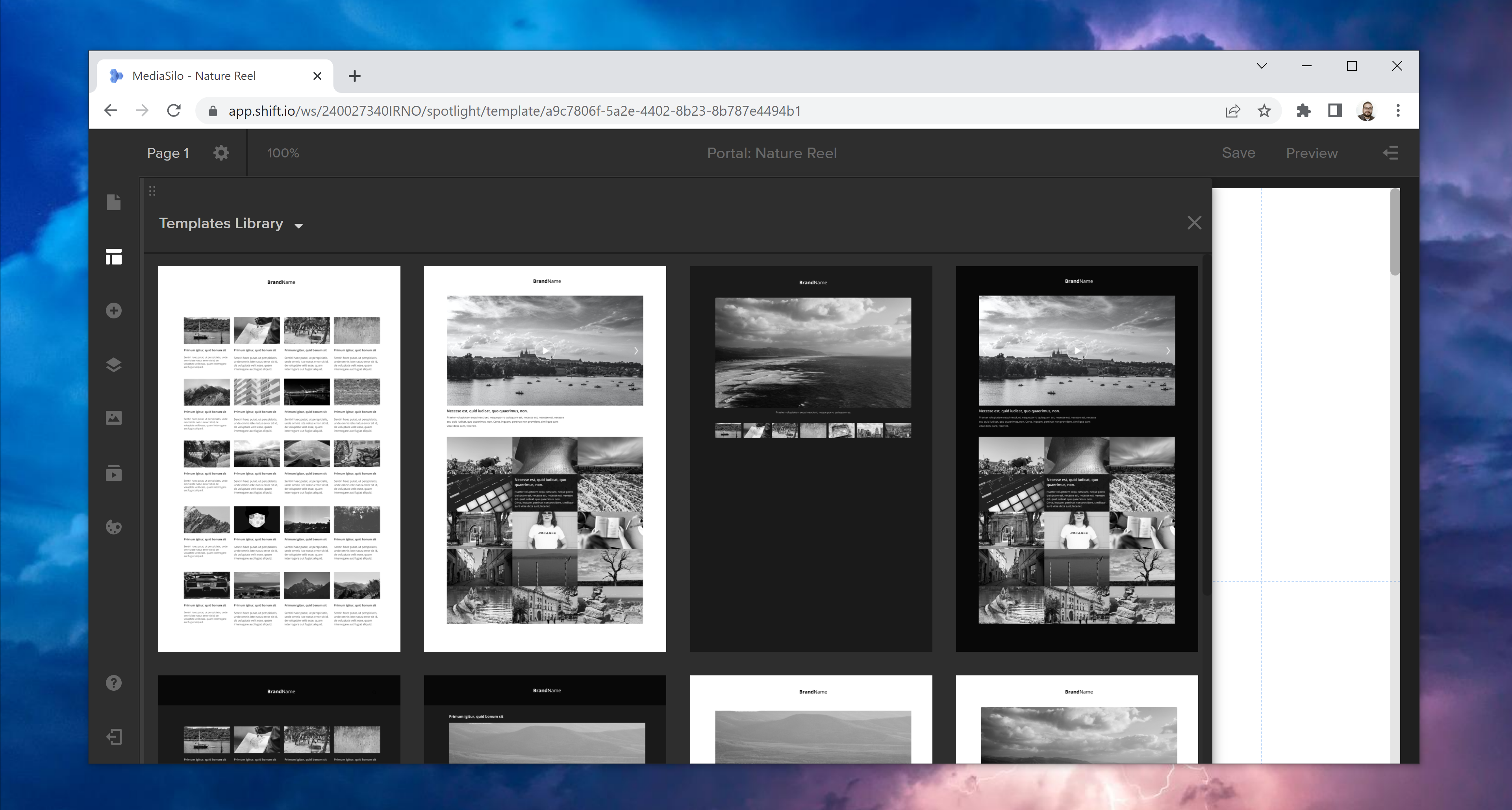Viewport: 1512px width, 810px height.
Task: Bookmark this page with star icon
Action: (1264, 111)
